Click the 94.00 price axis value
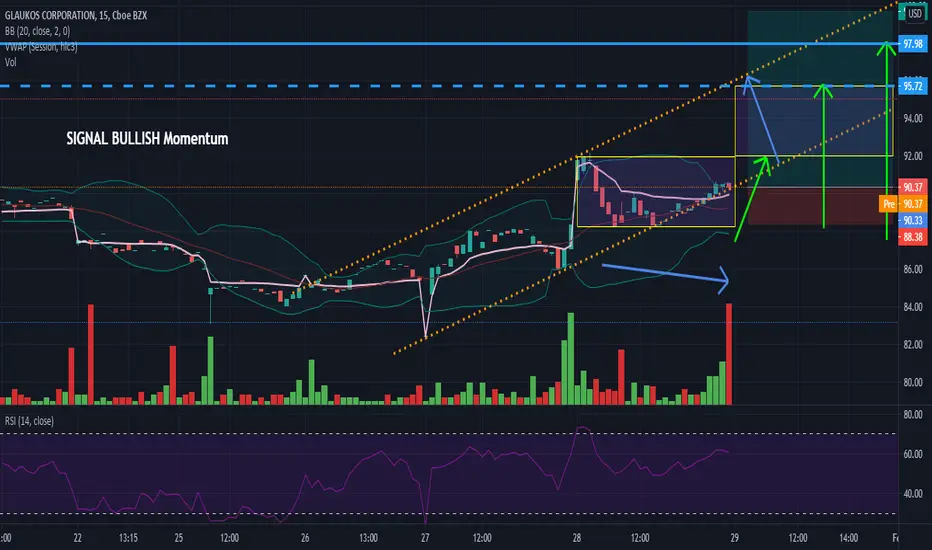 click(912, 118)
